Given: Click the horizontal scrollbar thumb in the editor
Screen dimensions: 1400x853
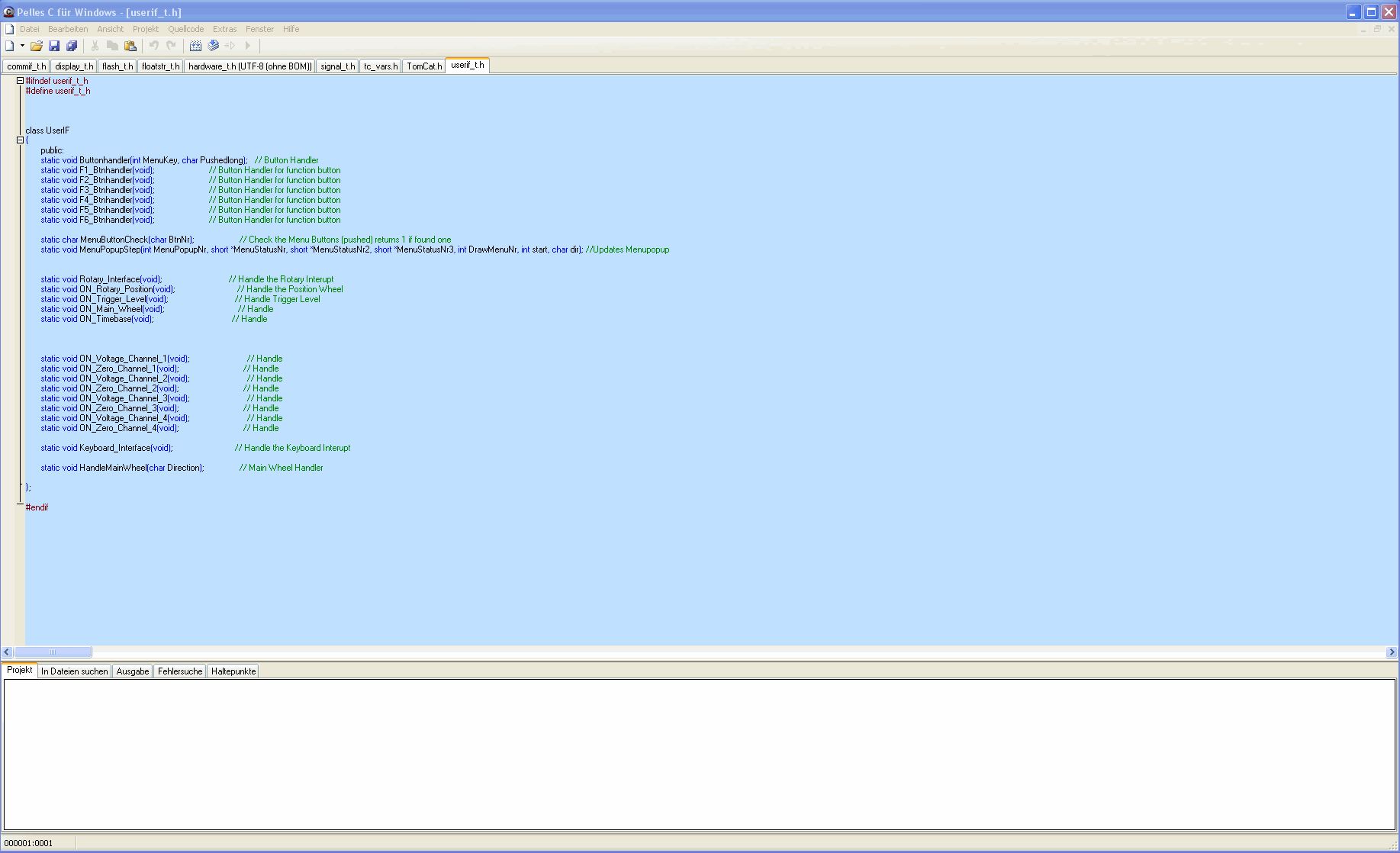Looking at the screenshot, I should pyautogui.click(x=53, y=652).
